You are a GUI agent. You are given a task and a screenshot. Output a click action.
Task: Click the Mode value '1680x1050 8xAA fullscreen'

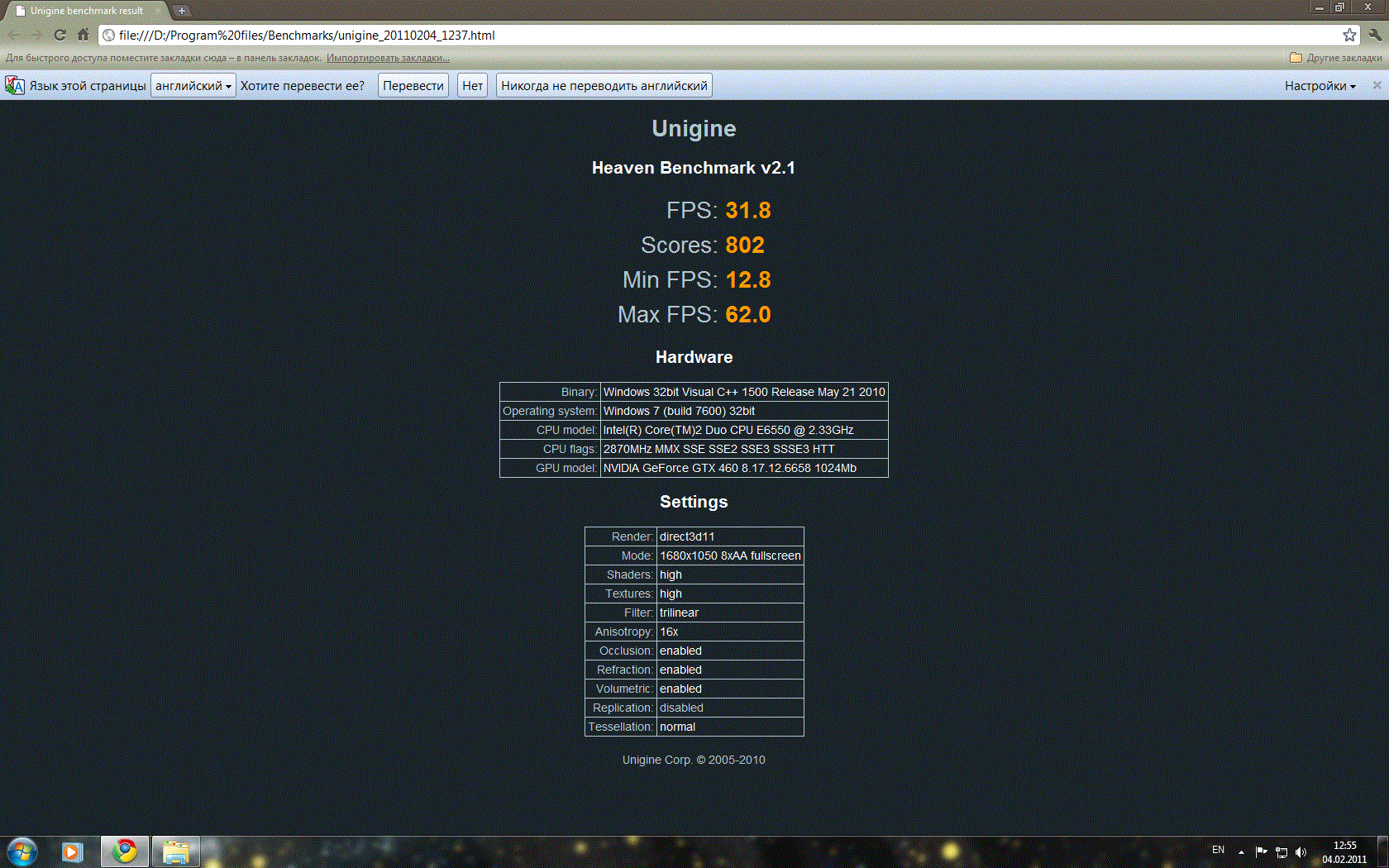(x=730, y=556)
